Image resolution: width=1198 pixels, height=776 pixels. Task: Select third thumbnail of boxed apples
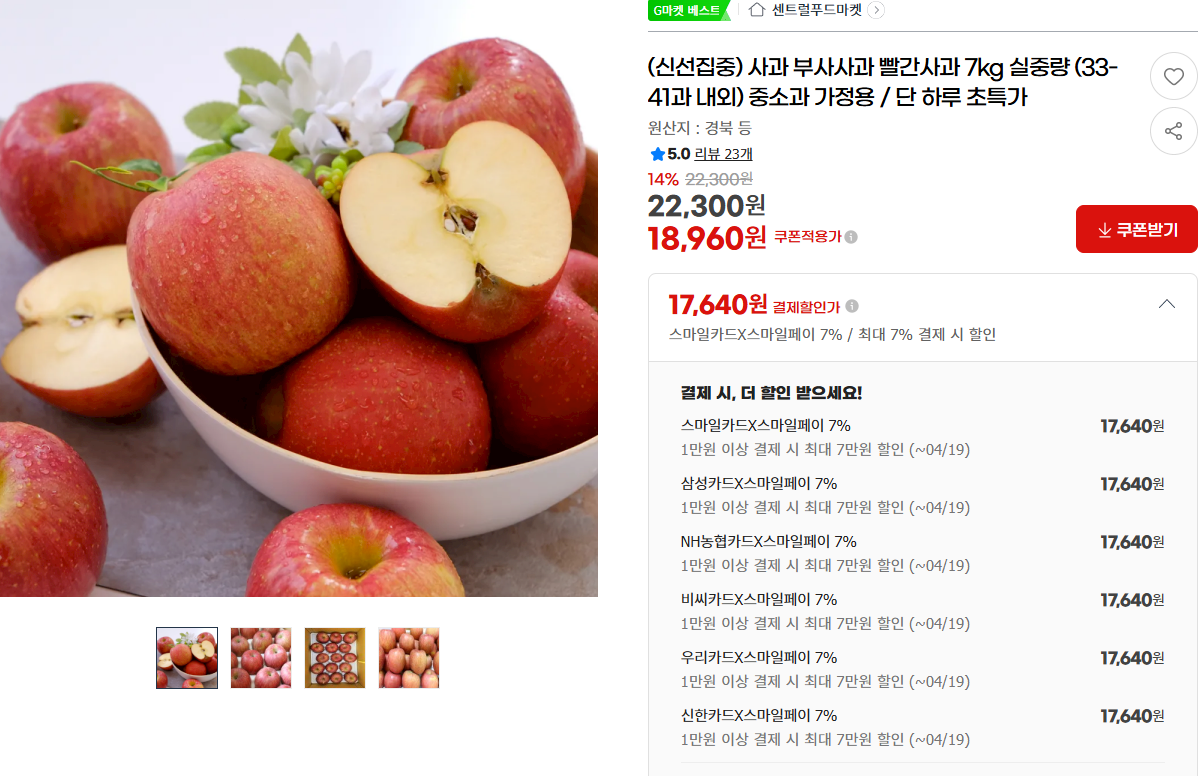(x=335, y=658)
